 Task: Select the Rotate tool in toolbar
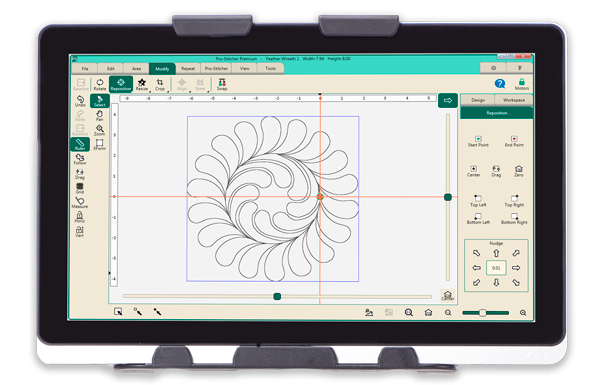pyautogui.click(x=99, y=84)
